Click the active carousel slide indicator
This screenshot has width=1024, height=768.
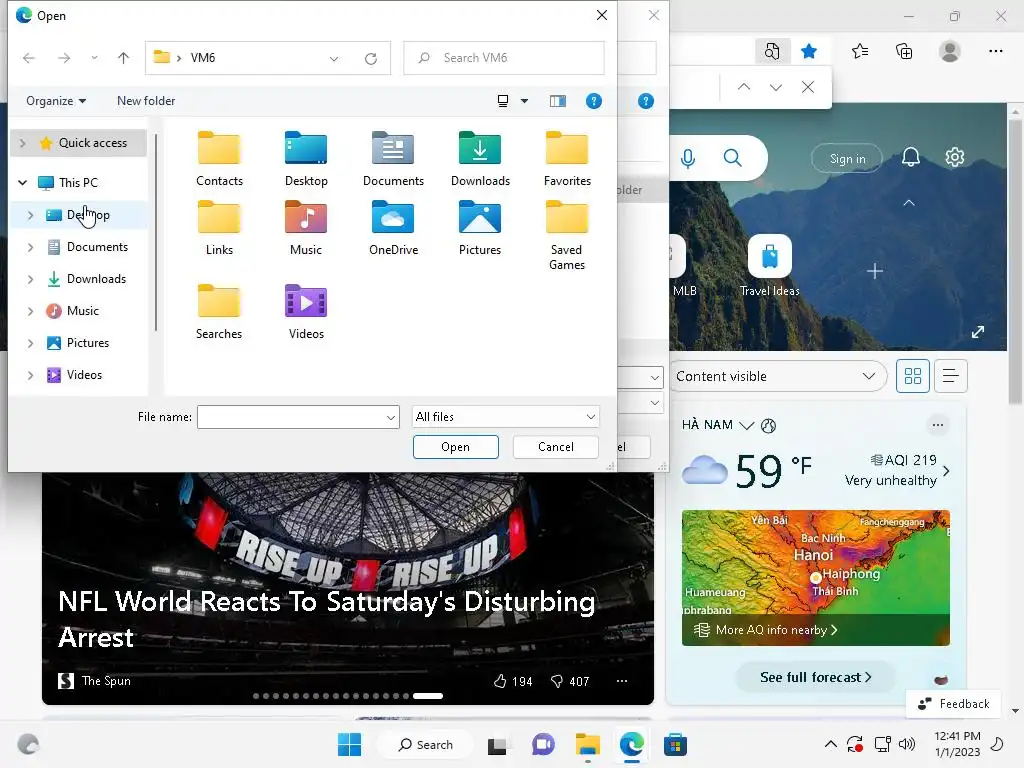pos(428,696)
